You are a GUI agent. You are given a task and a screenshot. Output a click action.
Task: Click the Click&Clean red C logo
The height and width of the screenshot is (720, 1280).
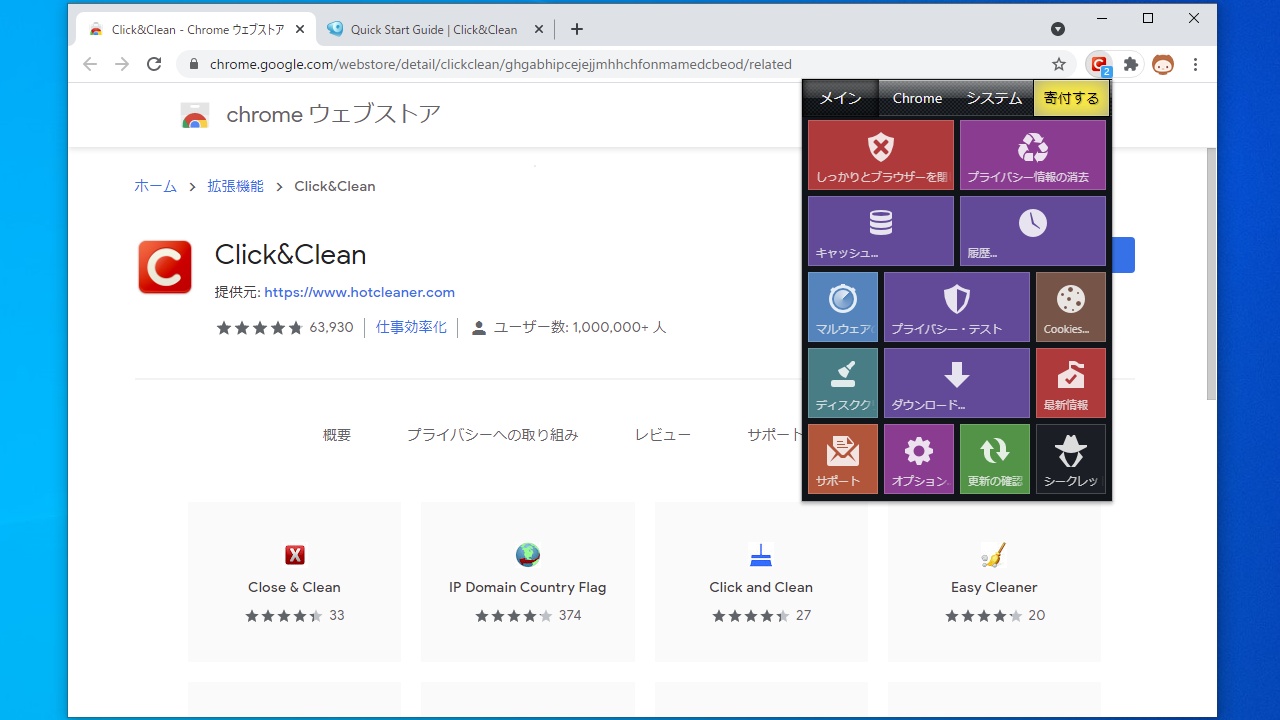coord(165,267)
